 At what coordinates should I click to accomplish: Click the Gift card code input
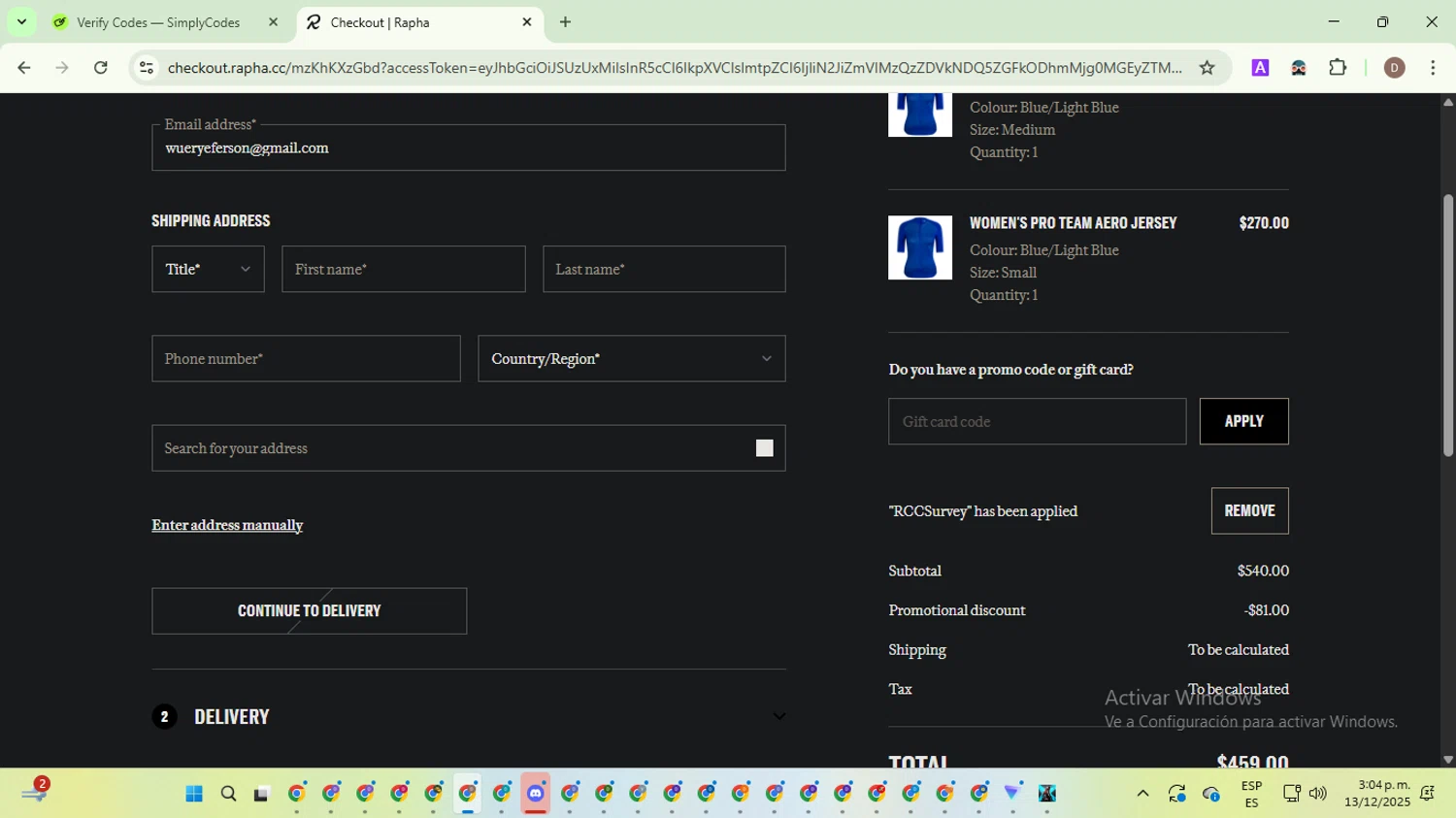tap(1037, 421)
